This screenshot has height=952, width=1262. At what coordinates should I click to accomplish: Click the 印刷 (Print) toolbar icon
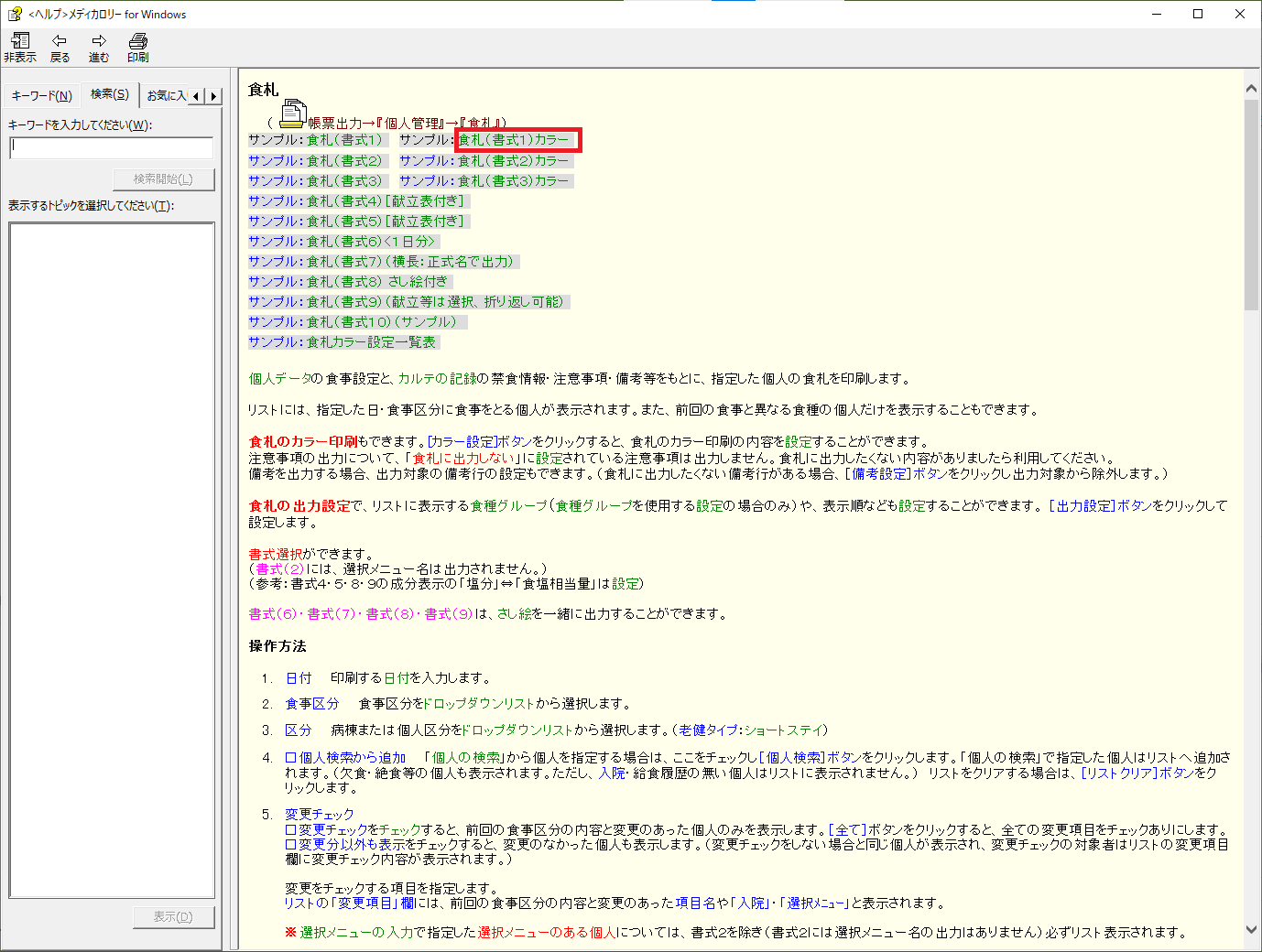137,48
